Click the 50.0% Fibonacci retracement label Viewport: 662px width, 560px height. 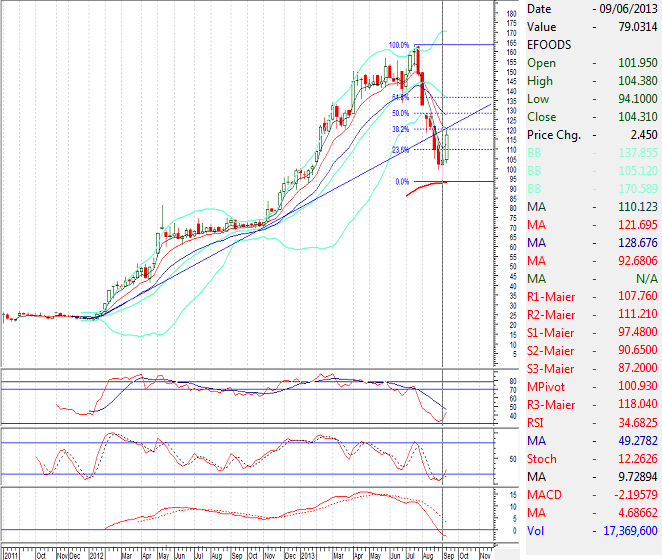pyautogui.click(x=400, y=113)
